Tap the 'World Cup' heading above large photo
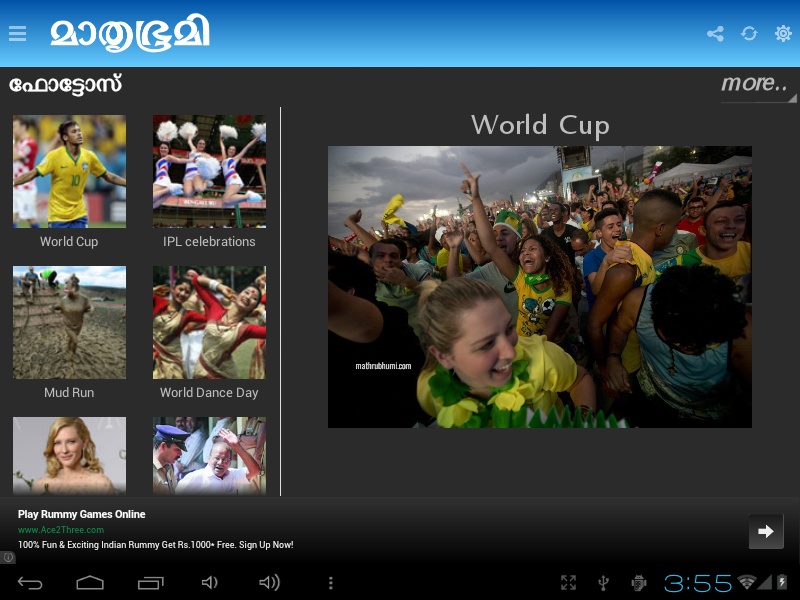The image size is (800, 600). point(540,126)
